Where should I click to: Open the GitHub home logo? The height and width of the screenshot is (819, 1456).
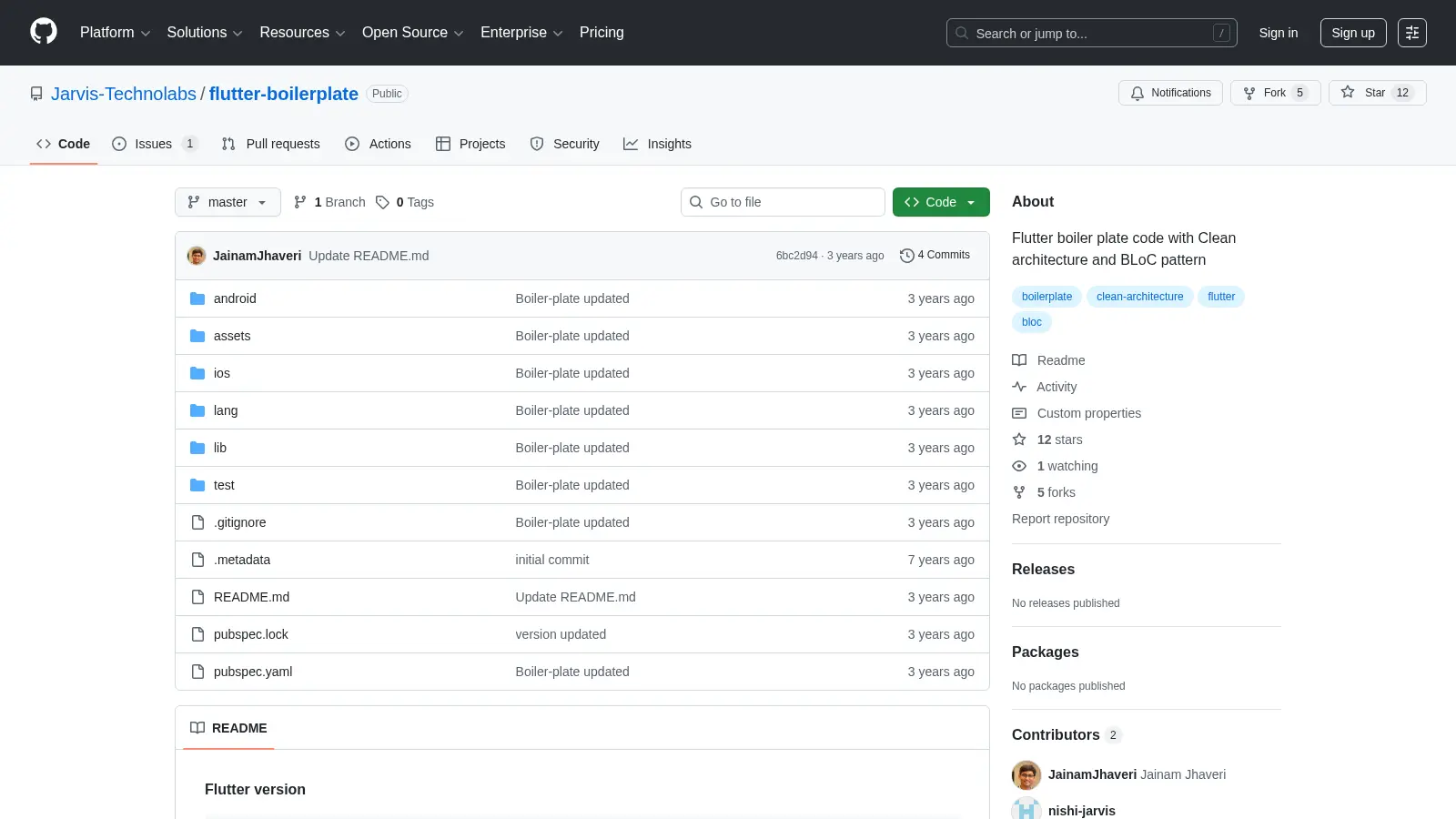pyautogui.click(x=44, y=32)
